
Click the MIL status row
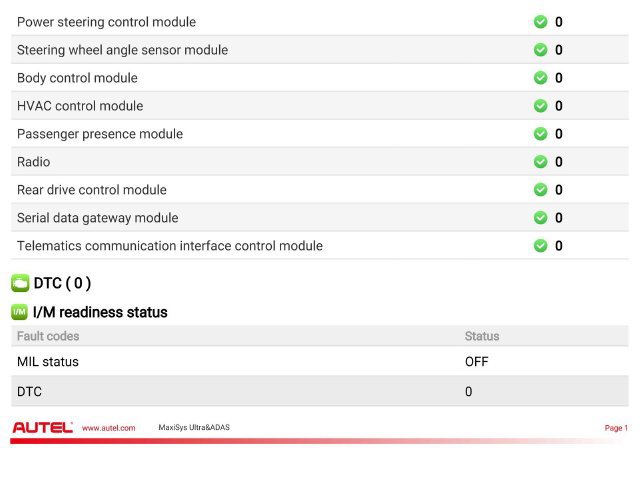pyautogui.click(x=320, y=361)
